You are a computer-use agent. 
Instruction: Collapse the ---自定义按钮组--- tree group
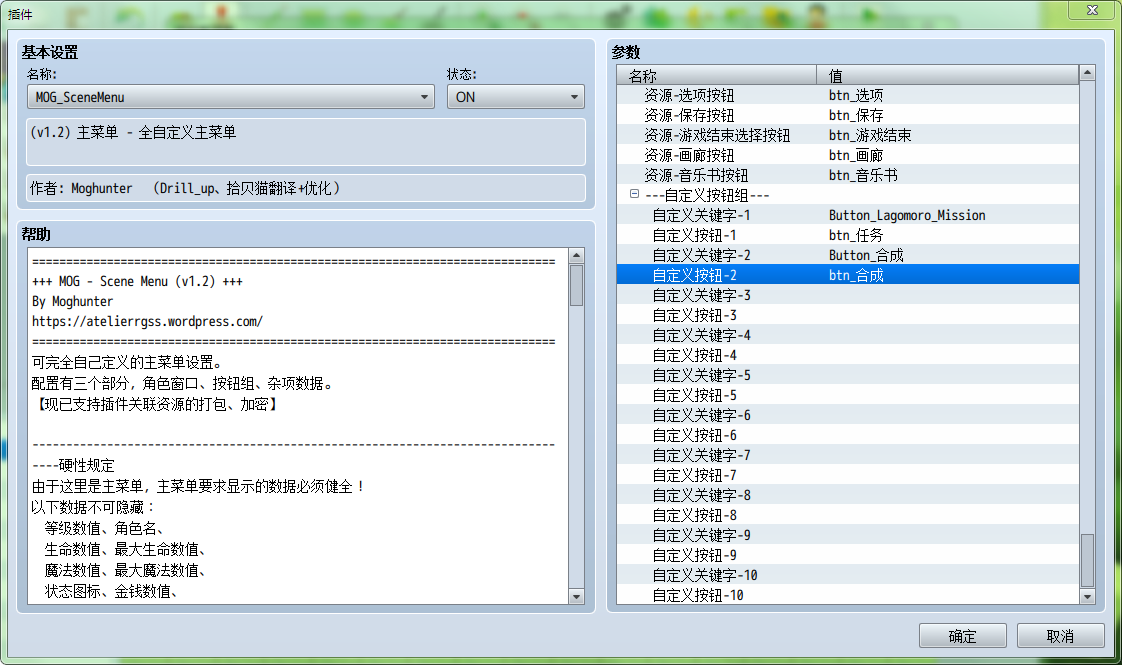(634, 194)
